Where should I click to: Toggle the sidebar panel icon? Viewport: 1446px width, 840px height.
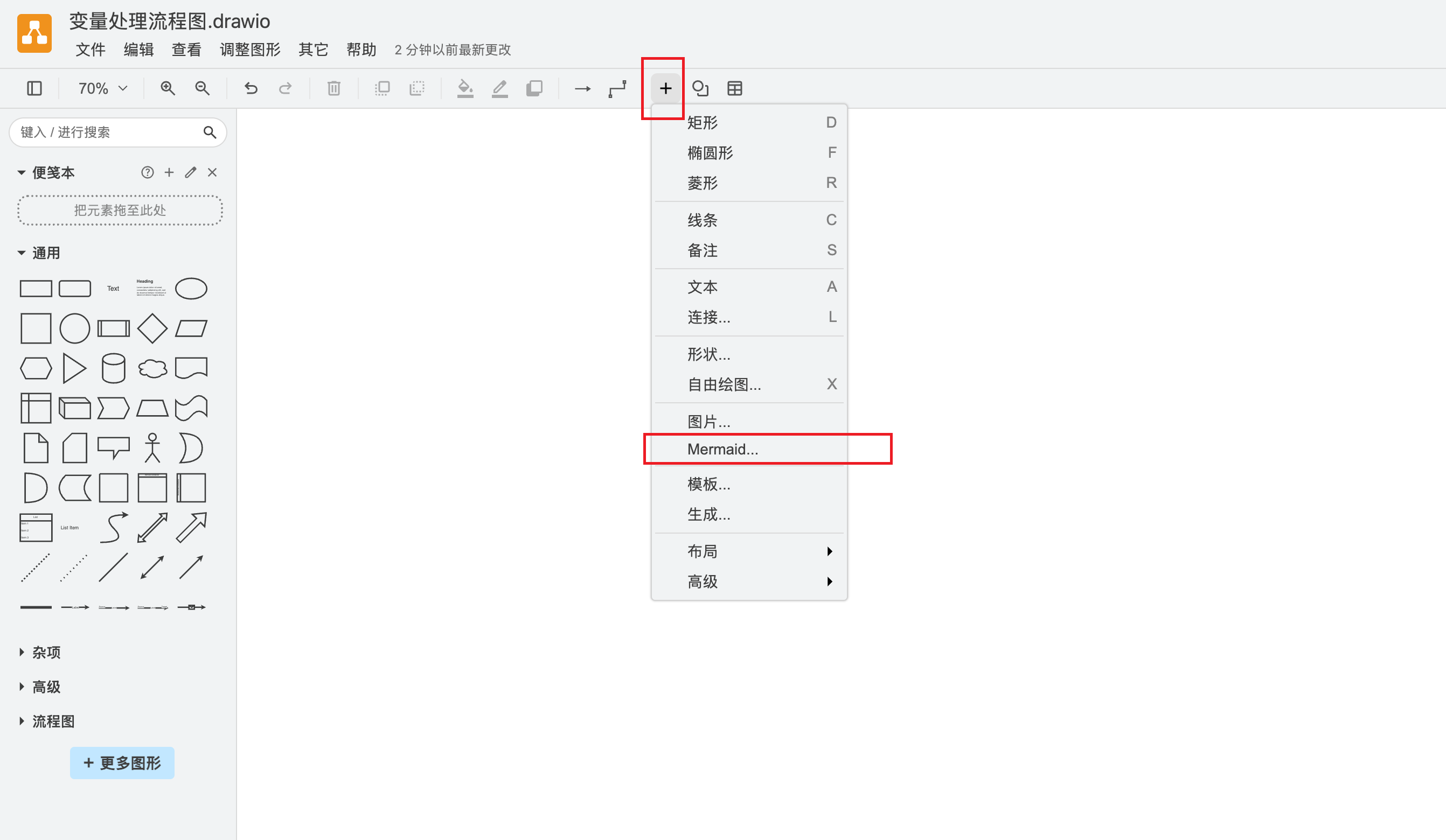click(x=34, y=88)
